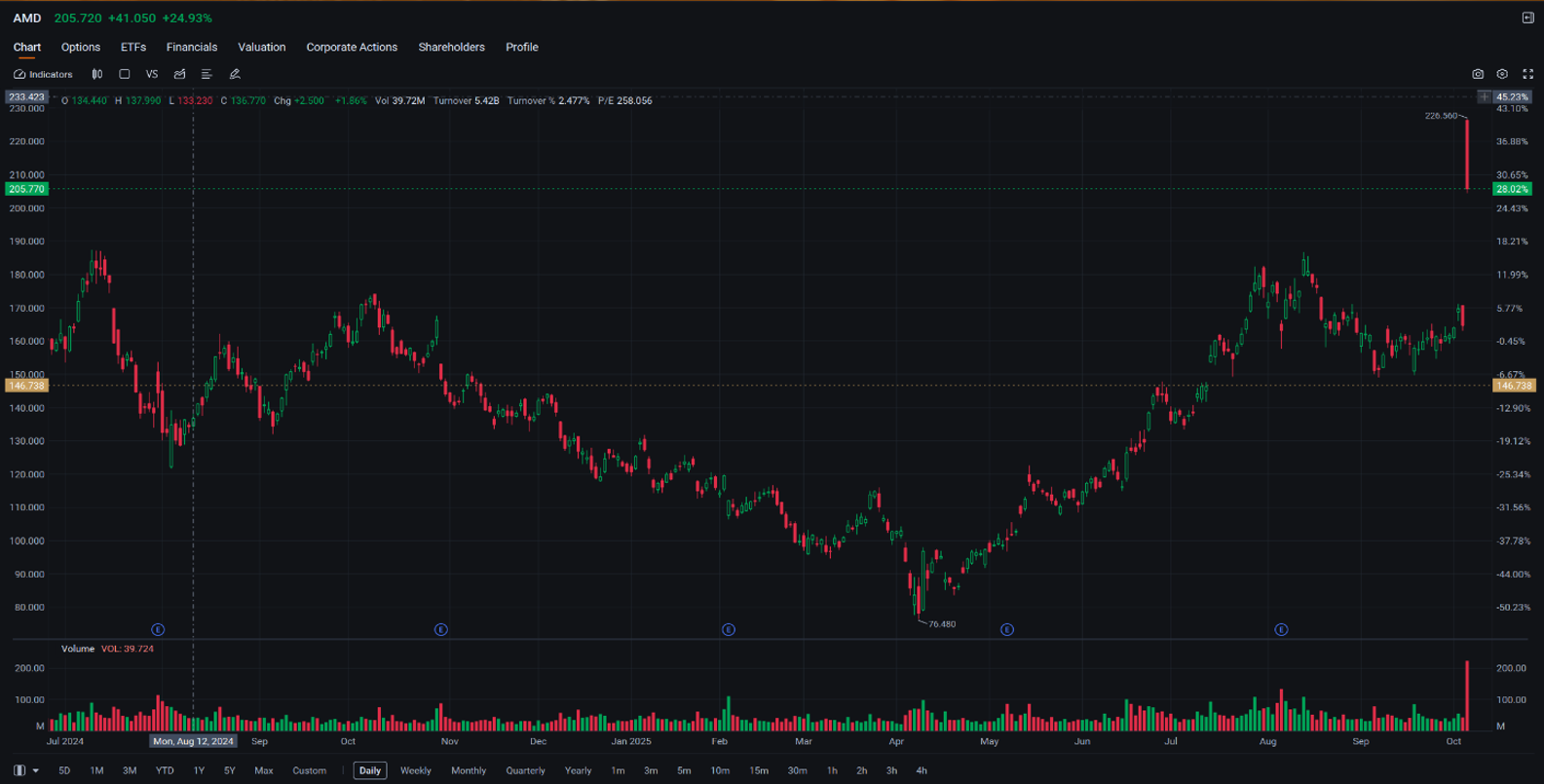Screen dimensions: 1544x784
Task: Click the chart overlay icon after VS
Action: (180, 74)
